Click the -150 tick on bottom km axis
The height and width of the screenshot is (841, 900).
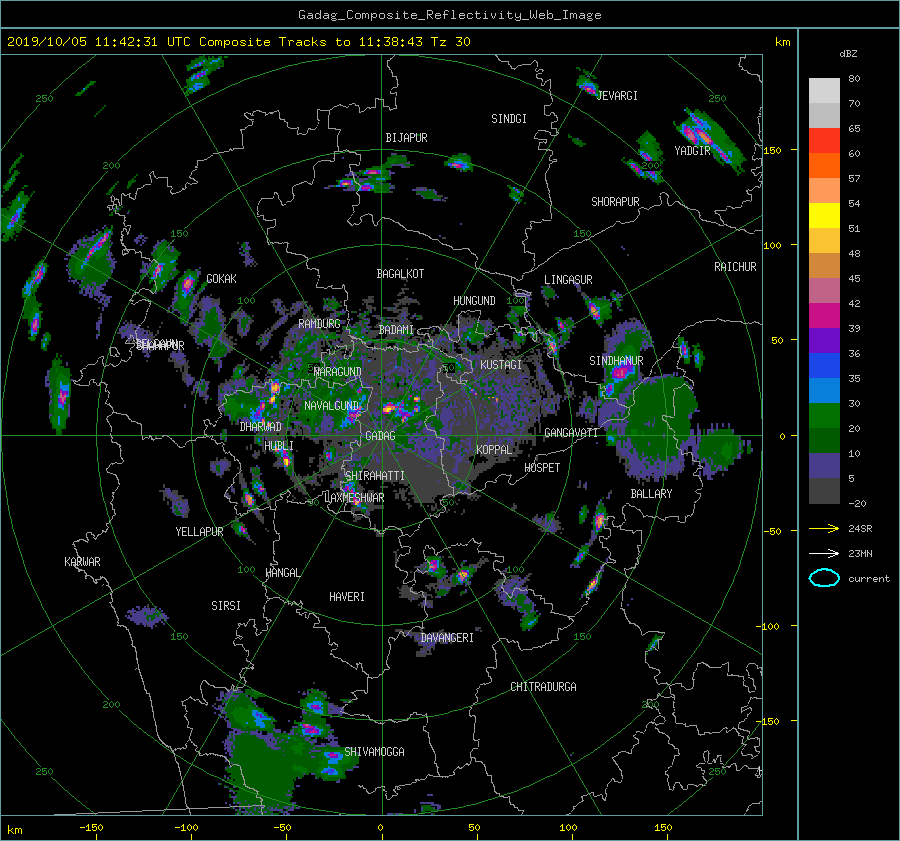point(91,827)
